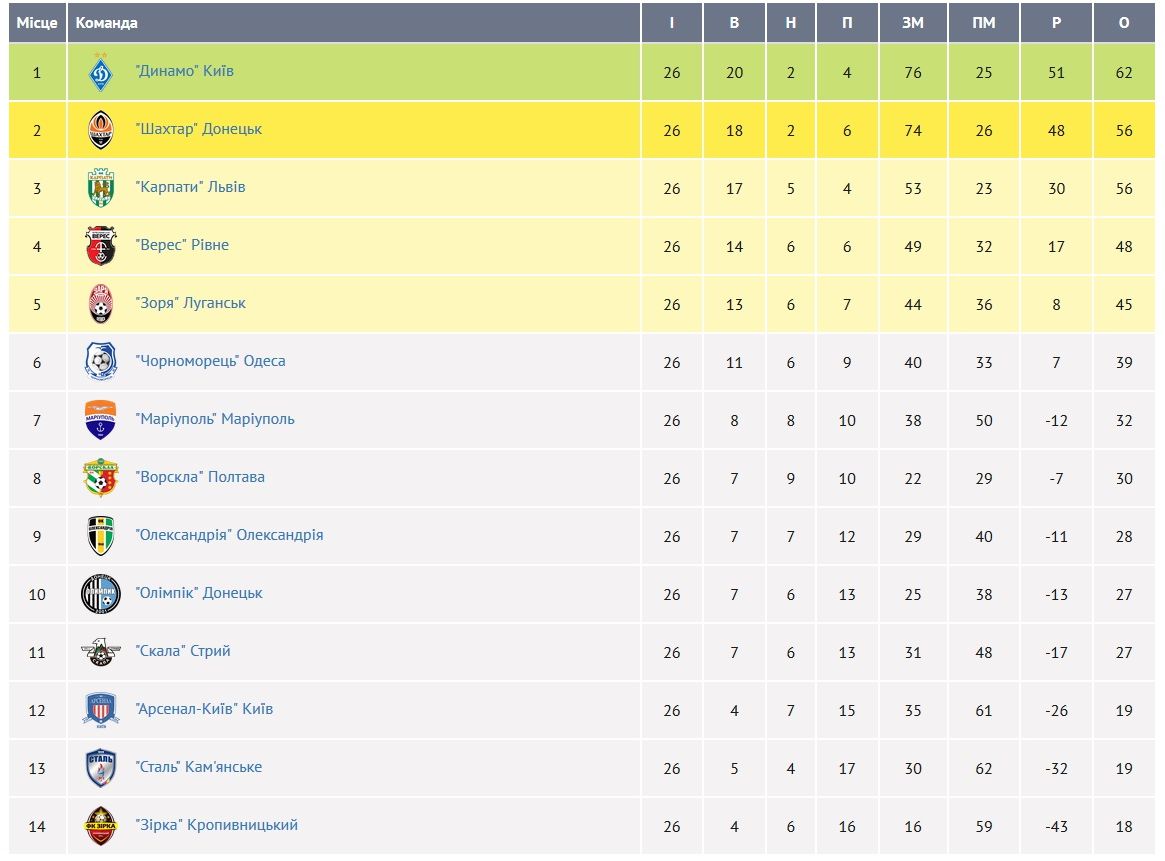
Task: Click the "Місце" column header
Action: pos(37,23)
